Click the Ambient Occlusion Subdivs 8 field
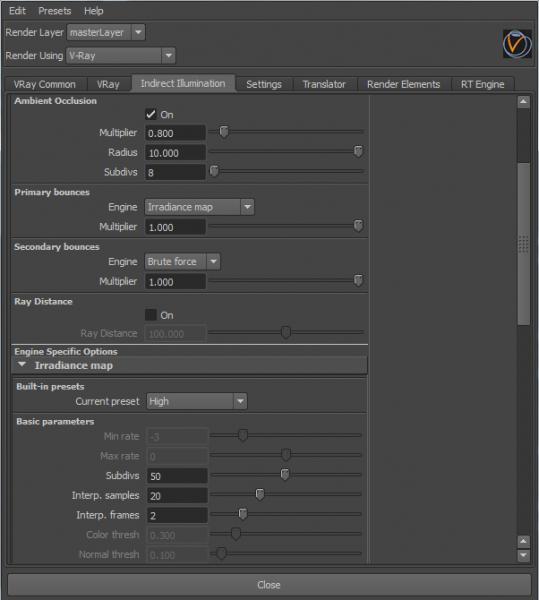The height and width of the screenshot is (600, 539). pyautogui.click(x=175, y=173)
